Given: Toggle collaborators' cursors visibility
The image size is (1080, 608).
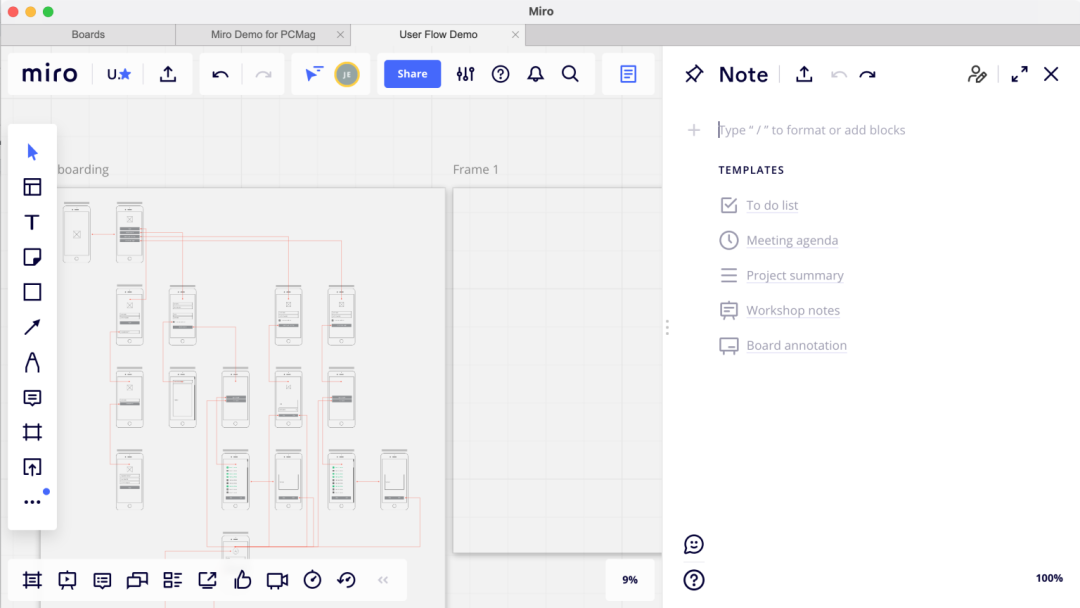Looking at the screenshot, I should (314, 74).
